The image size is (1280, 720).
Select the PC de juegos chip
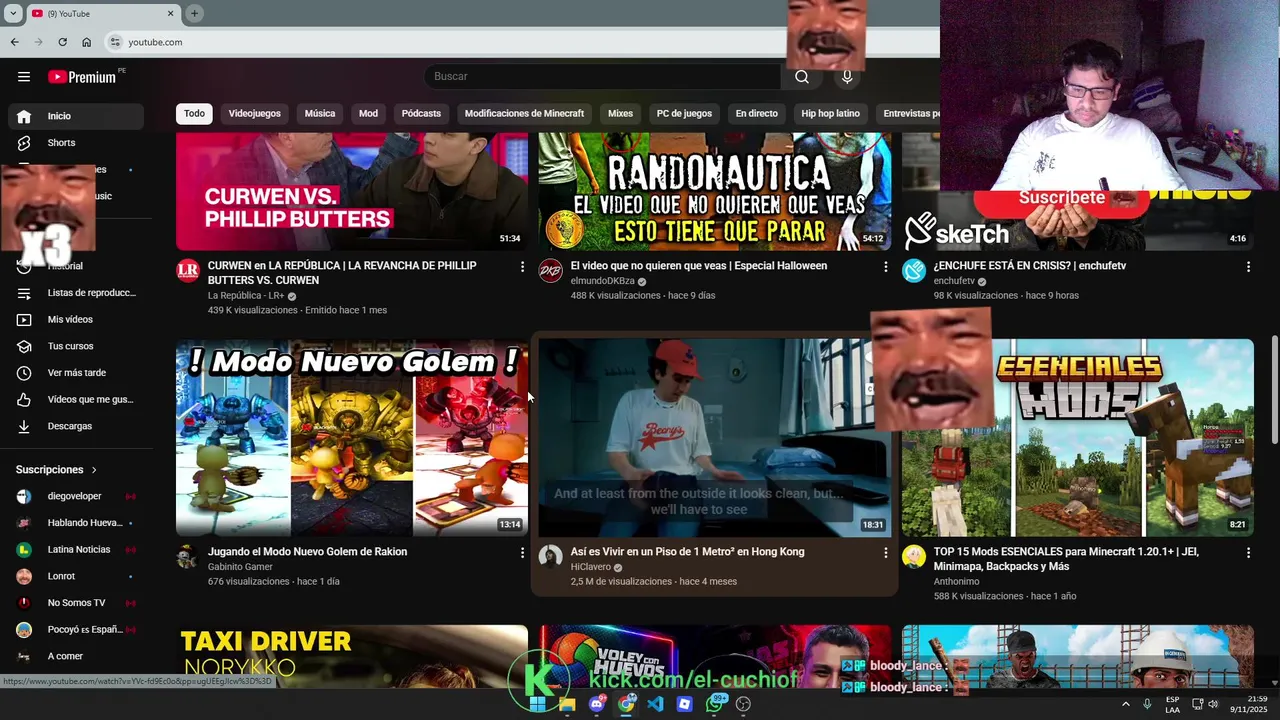(x=684, y=114)
